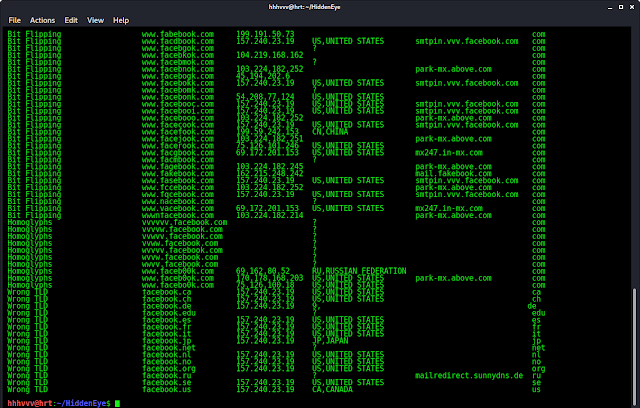The image size is (640, 408).
Task: Click IP address 103.224.182.214
Action: [x=270, y=215]
